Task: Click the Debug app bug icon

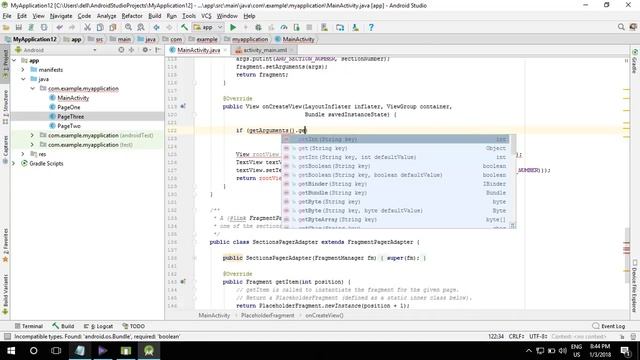Action: (258, 27)
